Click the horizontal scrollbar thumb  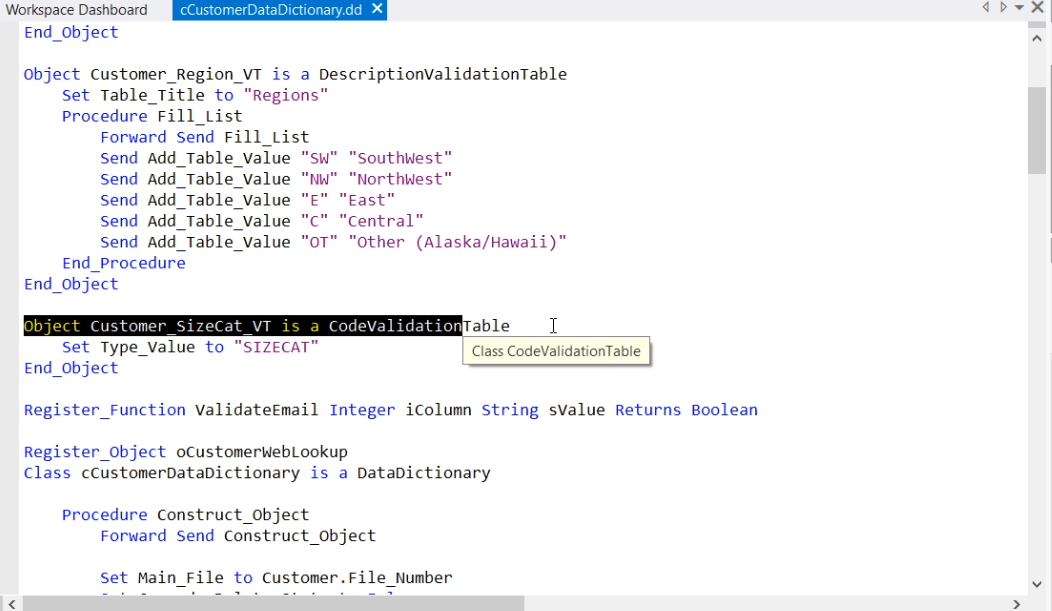click(272, 603)
